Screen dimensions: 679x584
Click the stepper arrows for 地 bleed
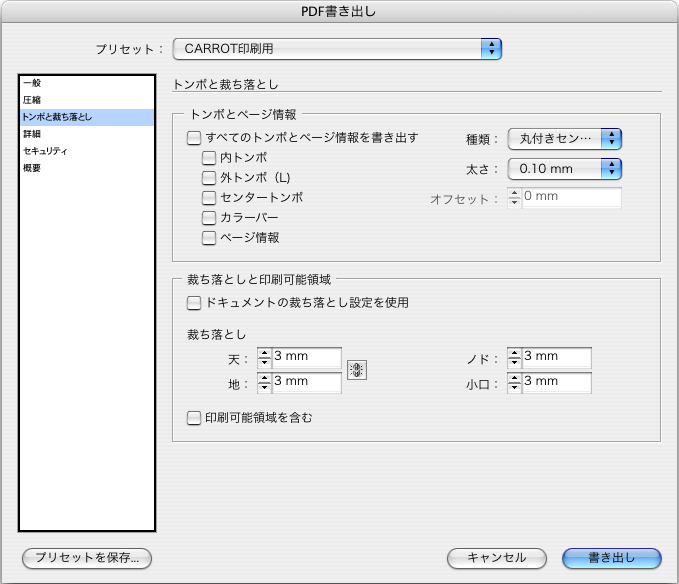(264, 383)
